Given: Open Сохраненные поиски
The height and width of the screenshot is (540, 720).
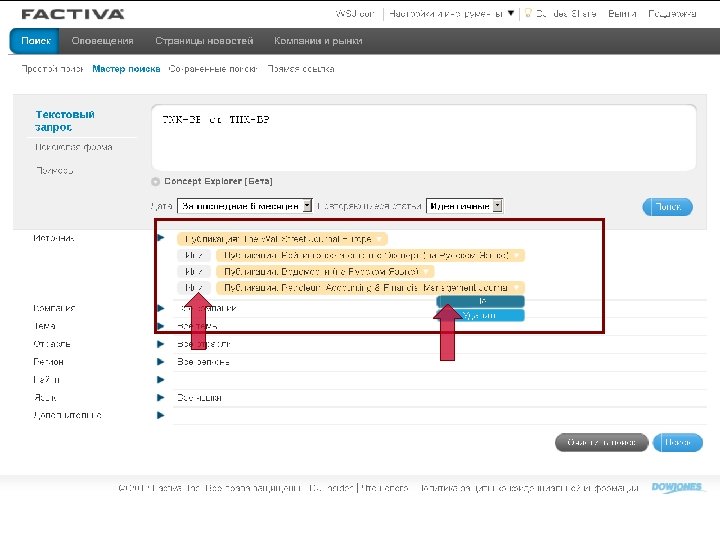Looking at the screenshot, I should 213,69.
